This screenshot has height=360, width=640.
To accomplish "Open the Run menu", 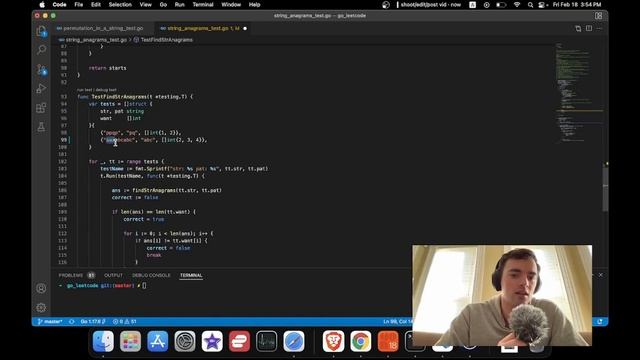I will coord(180,4).
